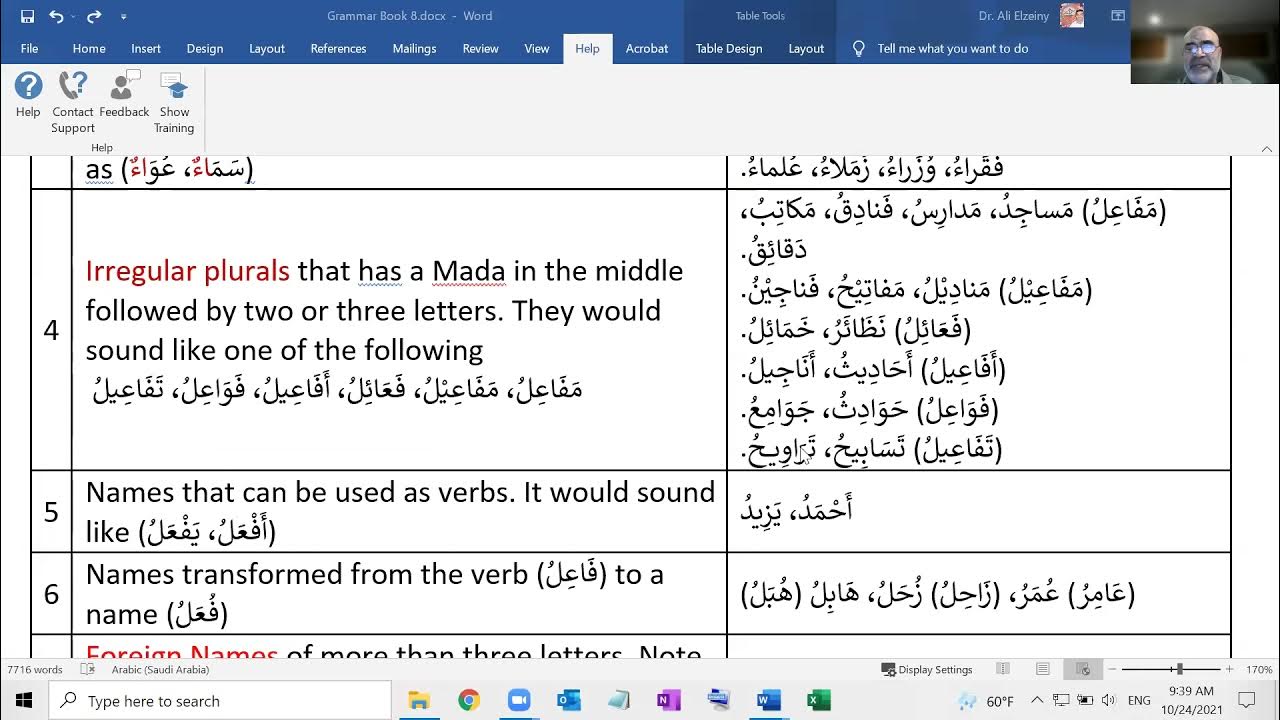The width and height of the screenshot is (1280, 720).
Task: Click the Dr. Ali Elzeiny account name
Action: coord(1015,16)
